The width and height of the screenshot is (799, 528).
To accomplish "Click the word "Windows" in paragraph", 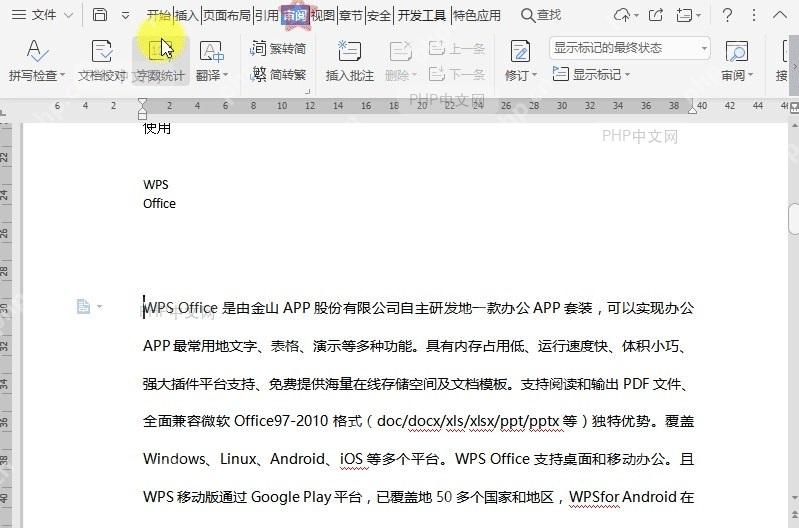I will [174, 459].
